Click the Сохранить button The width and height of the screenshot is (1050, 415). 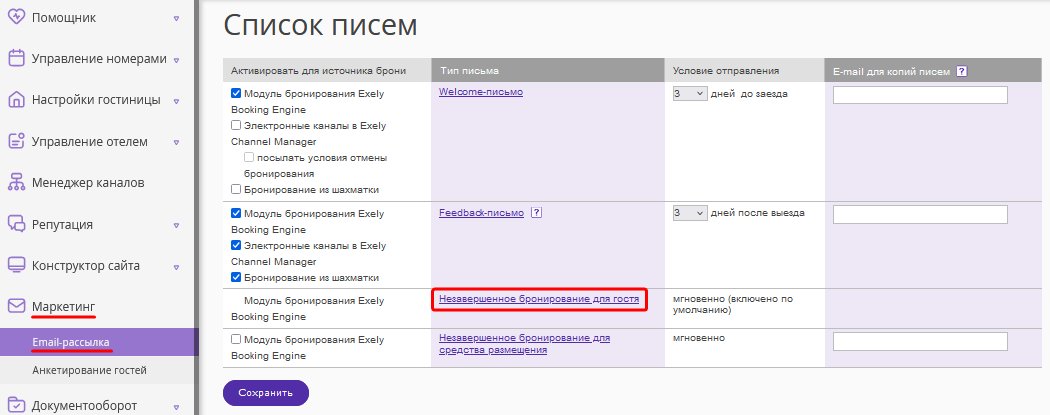click(x=266, y=393)
